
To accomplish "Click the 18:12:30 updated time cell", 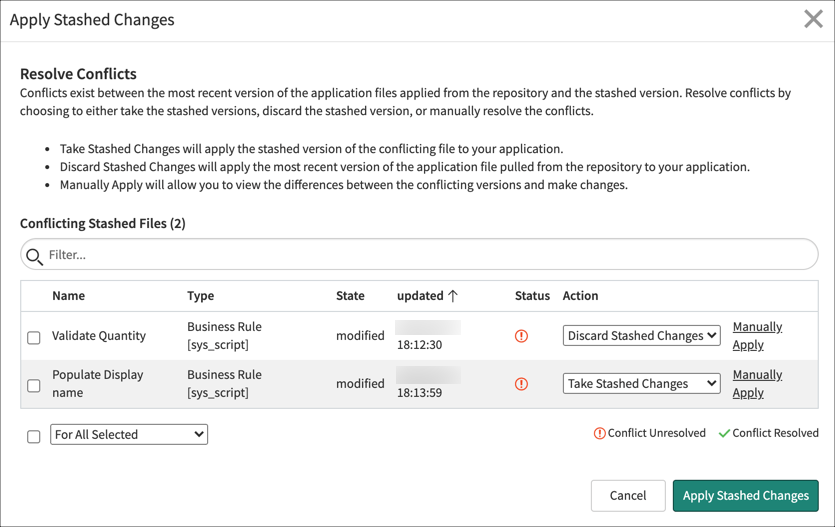I will pos(420,345).
